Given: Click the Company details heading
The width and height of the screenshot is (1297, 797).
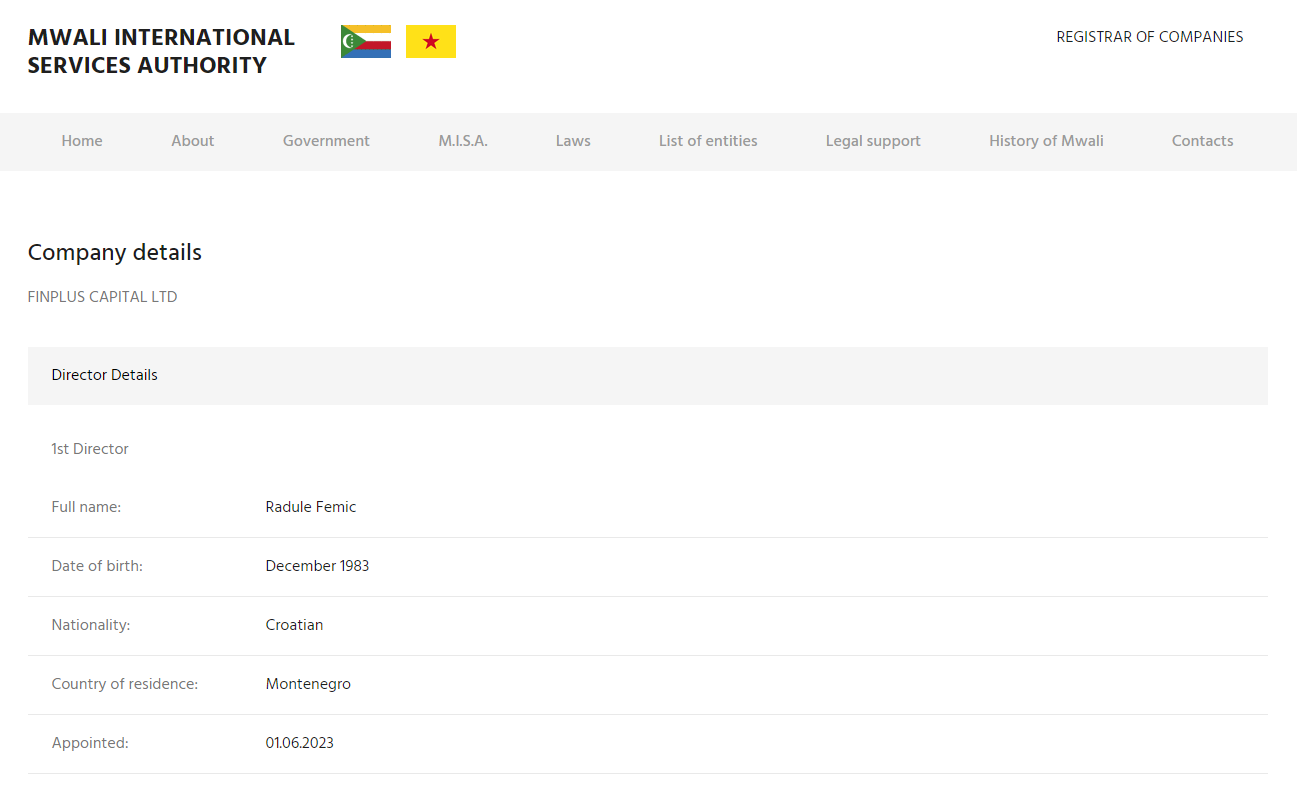Looking at the screenshot, I should pos(115,253).
